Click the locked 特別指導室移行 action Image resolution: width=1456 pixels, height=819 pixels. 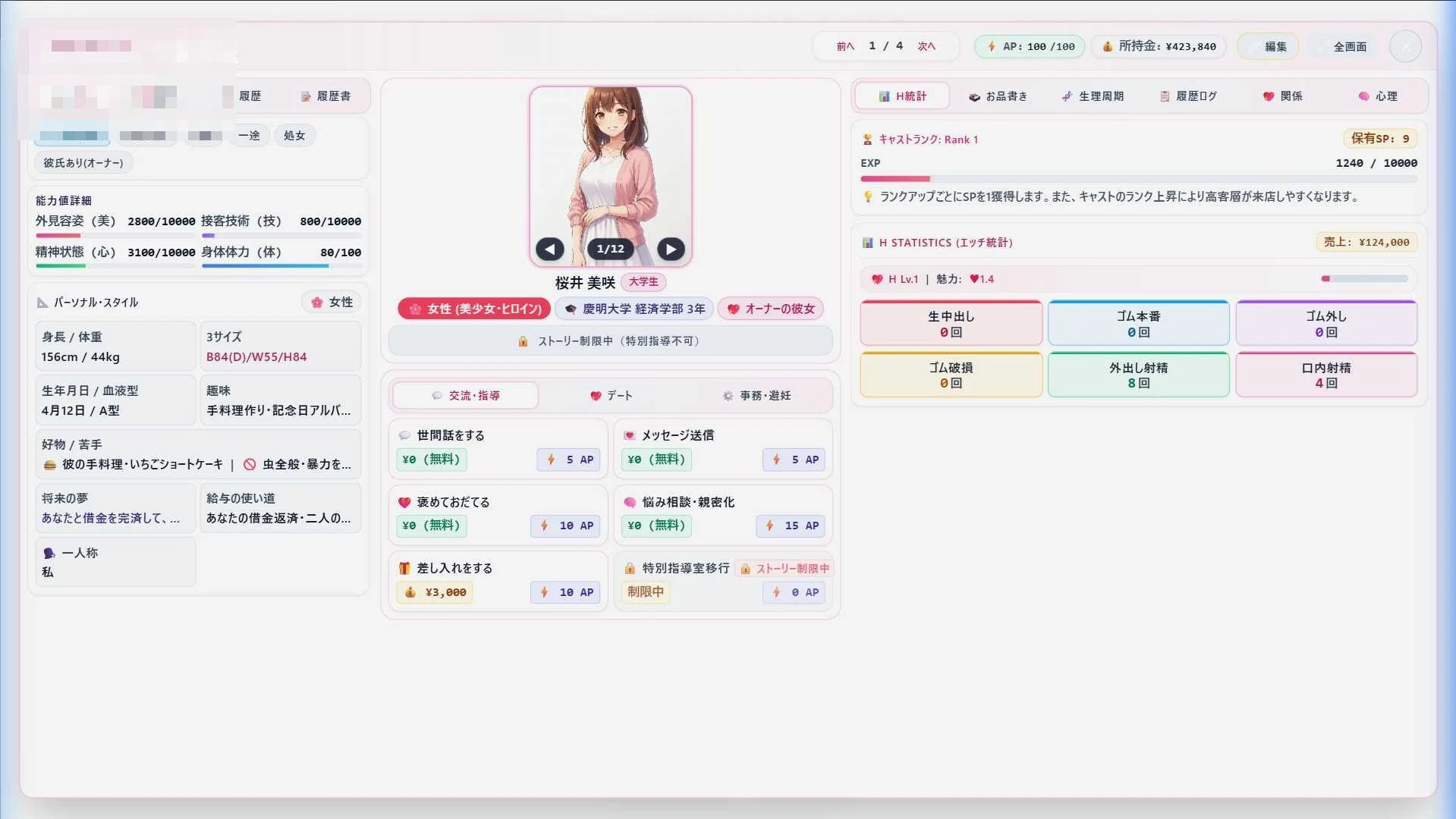723,581
